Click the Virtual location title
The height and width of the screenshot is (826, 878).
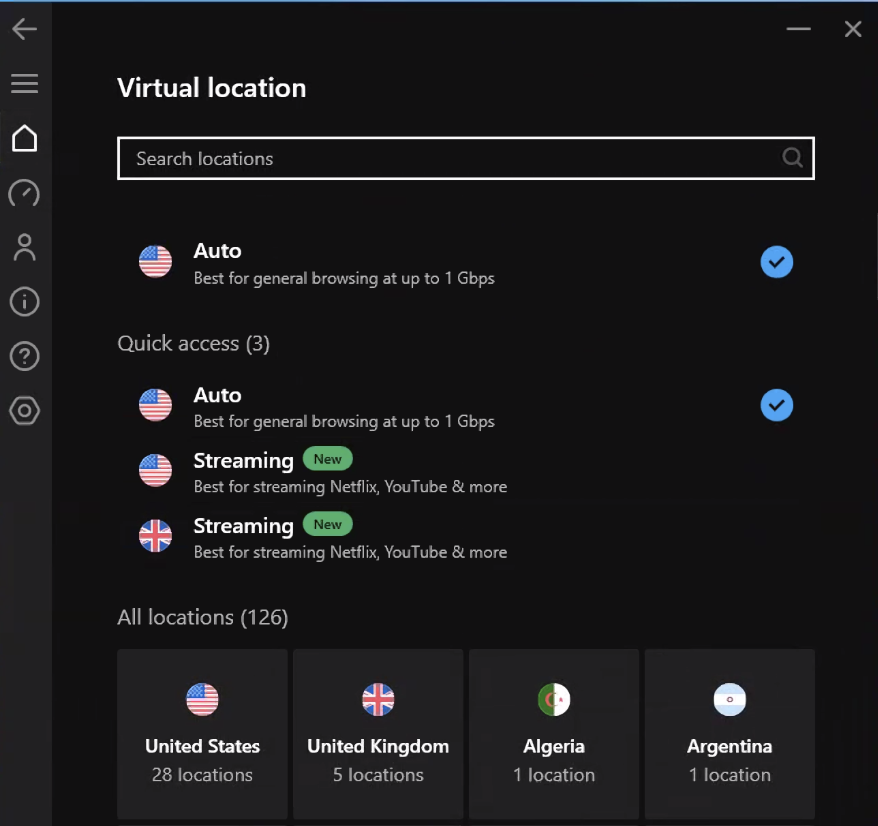coord(212,88)
